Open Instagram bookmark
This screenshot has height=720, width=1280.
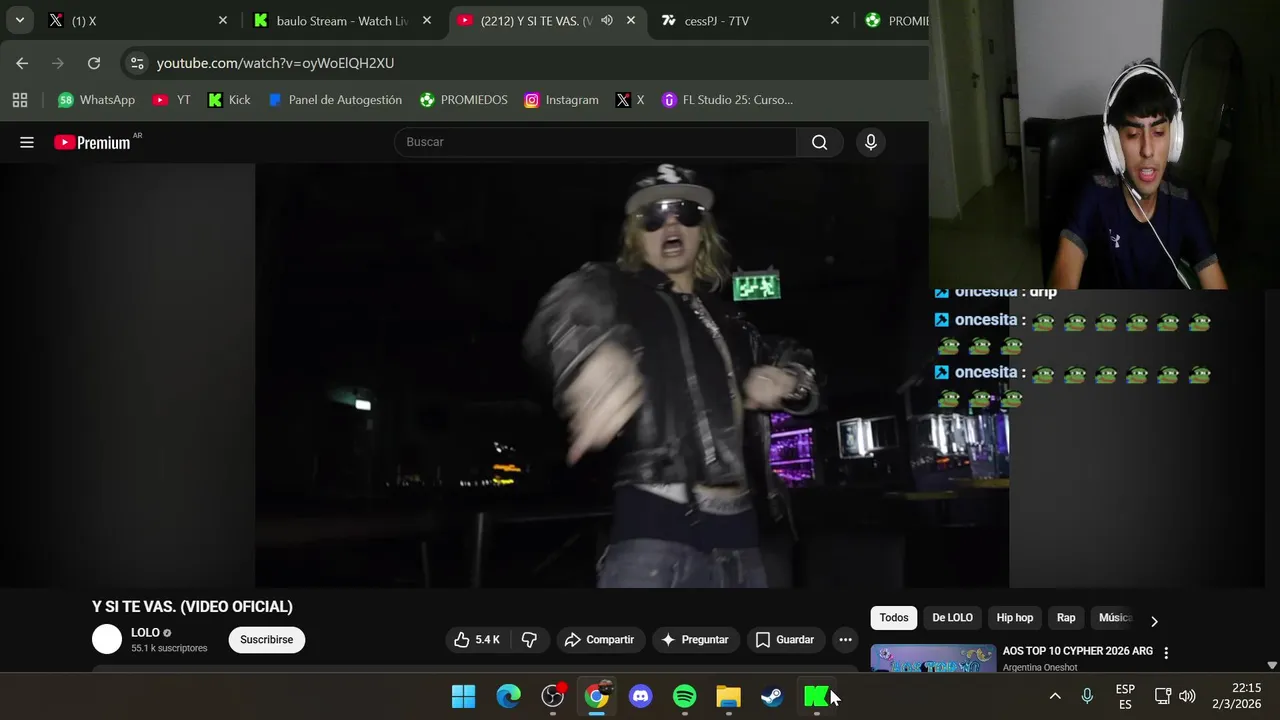pos(561,100)
